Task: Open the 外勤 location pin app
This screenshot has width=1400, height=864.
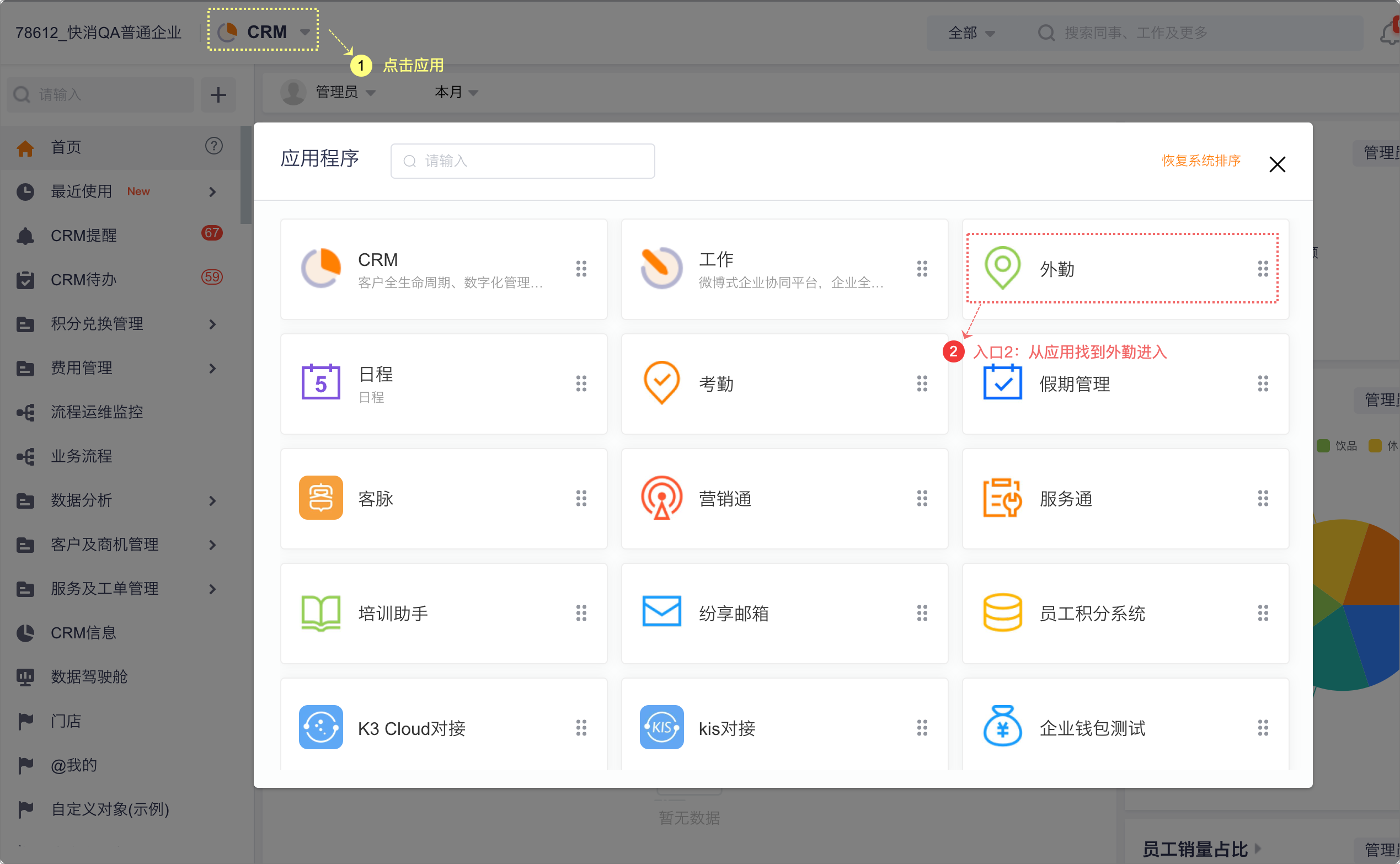Action: click(1002, 269)
